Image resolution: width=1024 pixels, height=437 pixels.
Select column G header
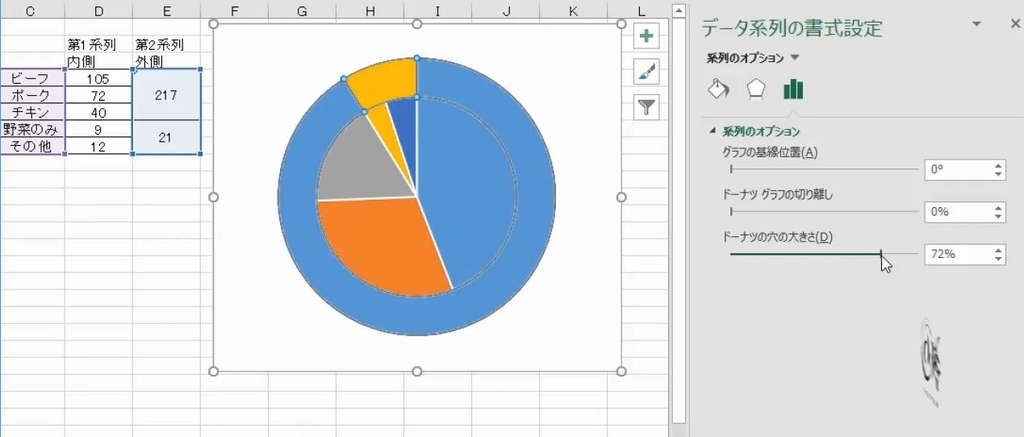pos(302,10)
